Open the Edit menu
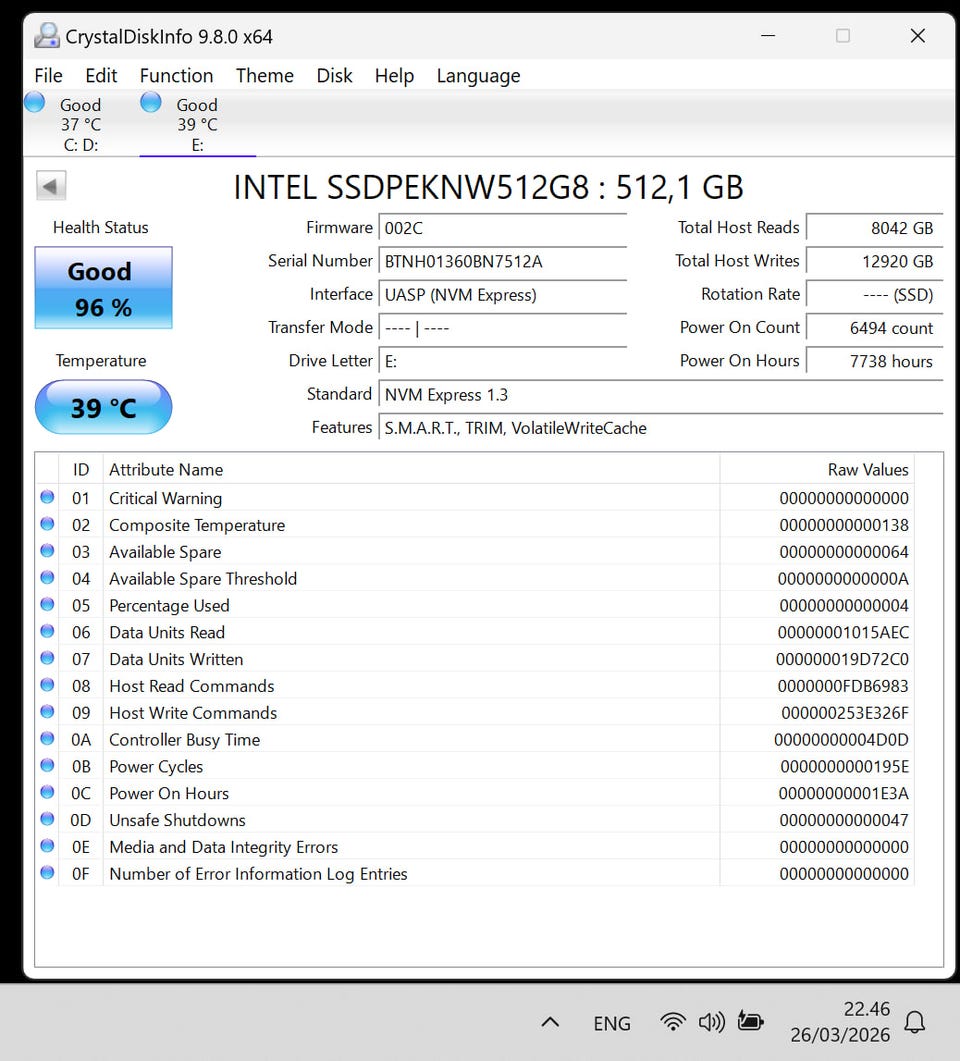The height and width of the screenshot is (1061, 960). click(101, 76)
